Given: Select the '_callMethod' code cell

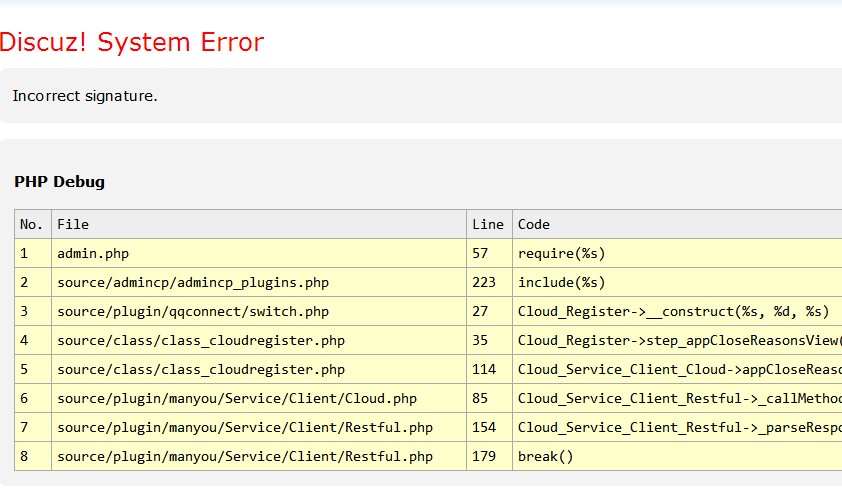Looking at the screenshot, I should (x=677, y=398).
